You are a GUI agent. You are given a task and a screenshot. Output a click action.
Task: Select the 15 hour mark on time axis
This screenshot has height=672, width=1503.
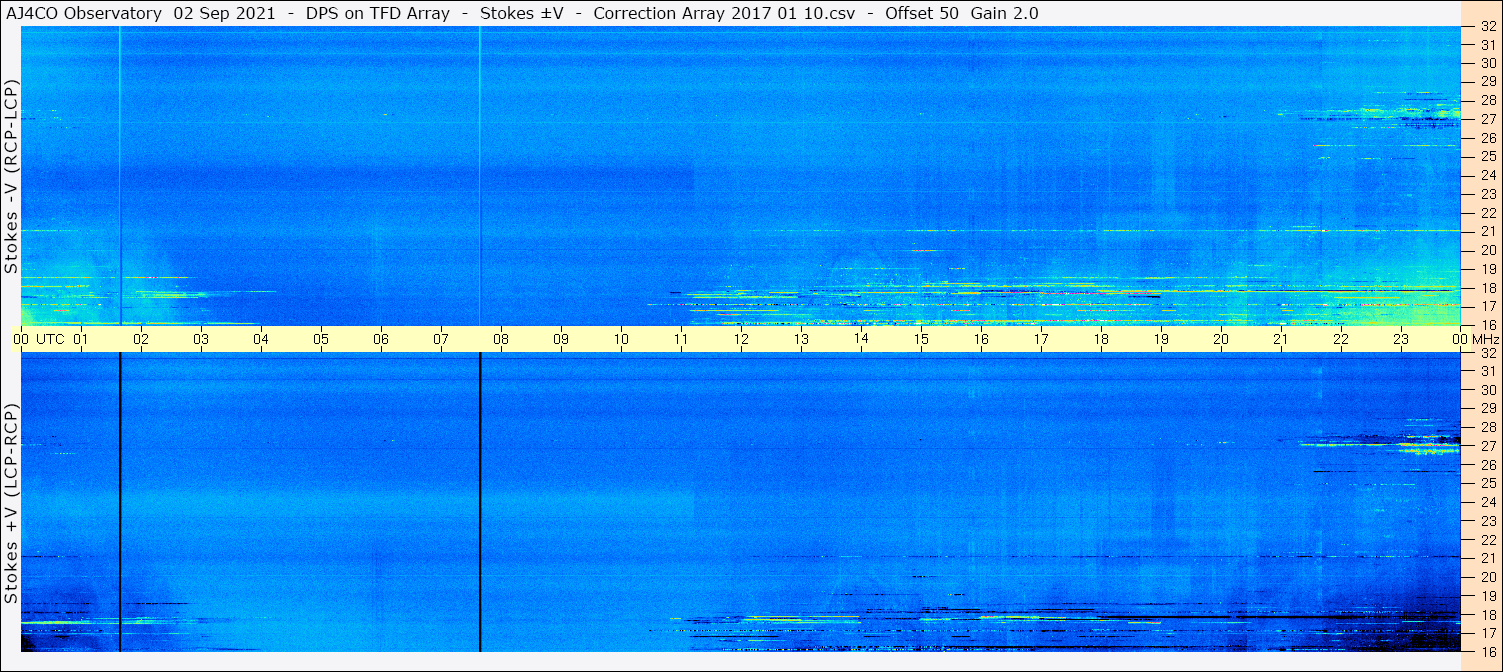(x=921, y=339)
